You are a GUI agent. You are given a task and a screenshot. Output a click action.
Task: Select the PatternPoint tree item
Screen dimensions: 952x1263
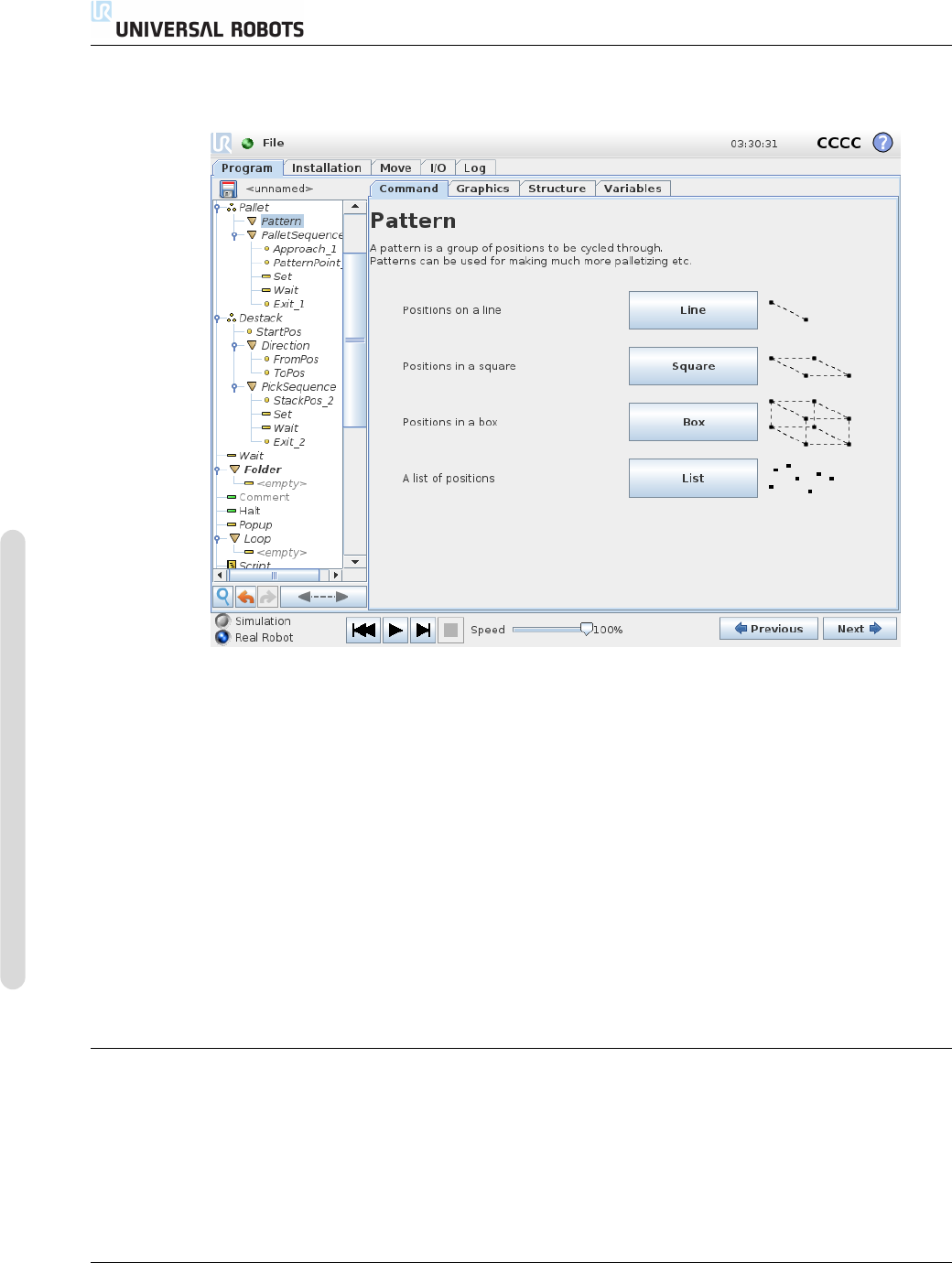(307, 263)
